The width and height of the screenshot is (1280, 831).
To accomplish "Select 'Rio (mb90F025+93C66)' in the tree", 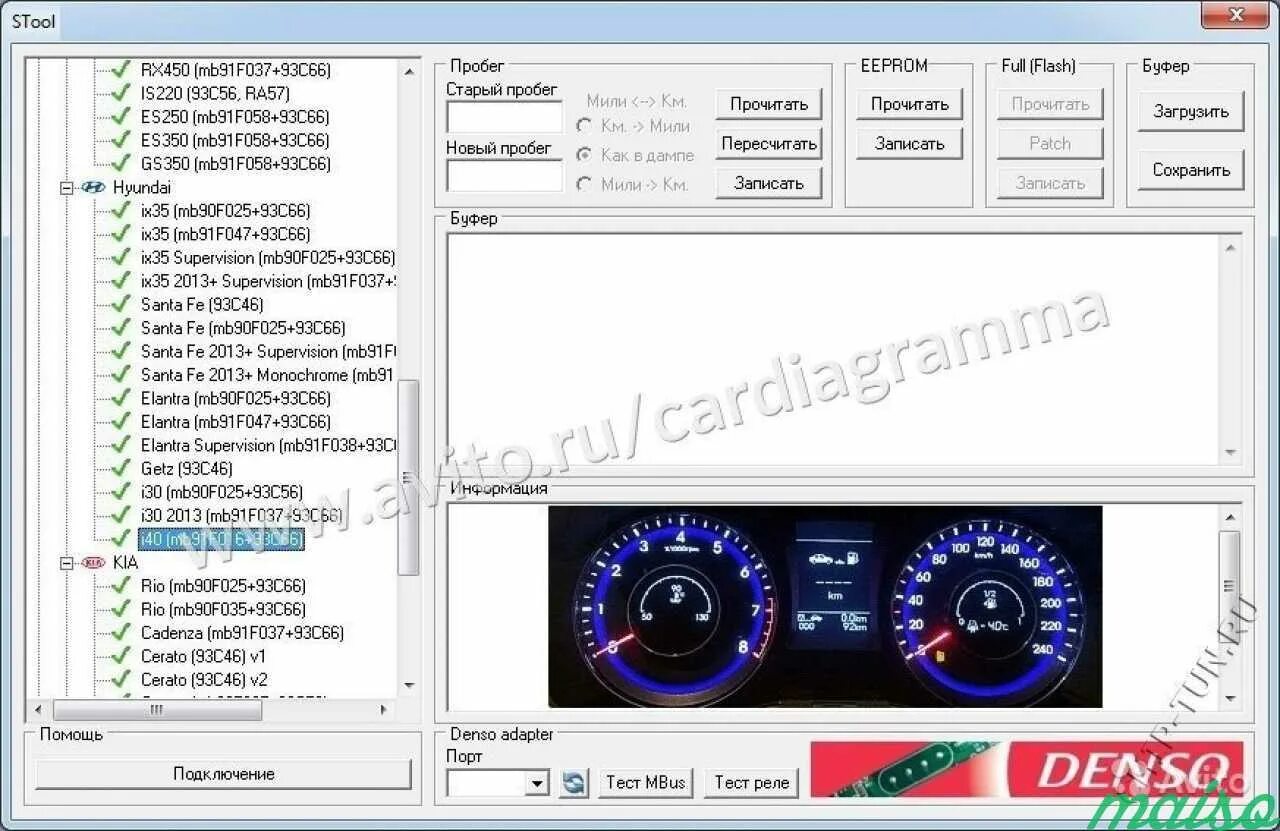I will pyautogui.click(x=223, y=585).
